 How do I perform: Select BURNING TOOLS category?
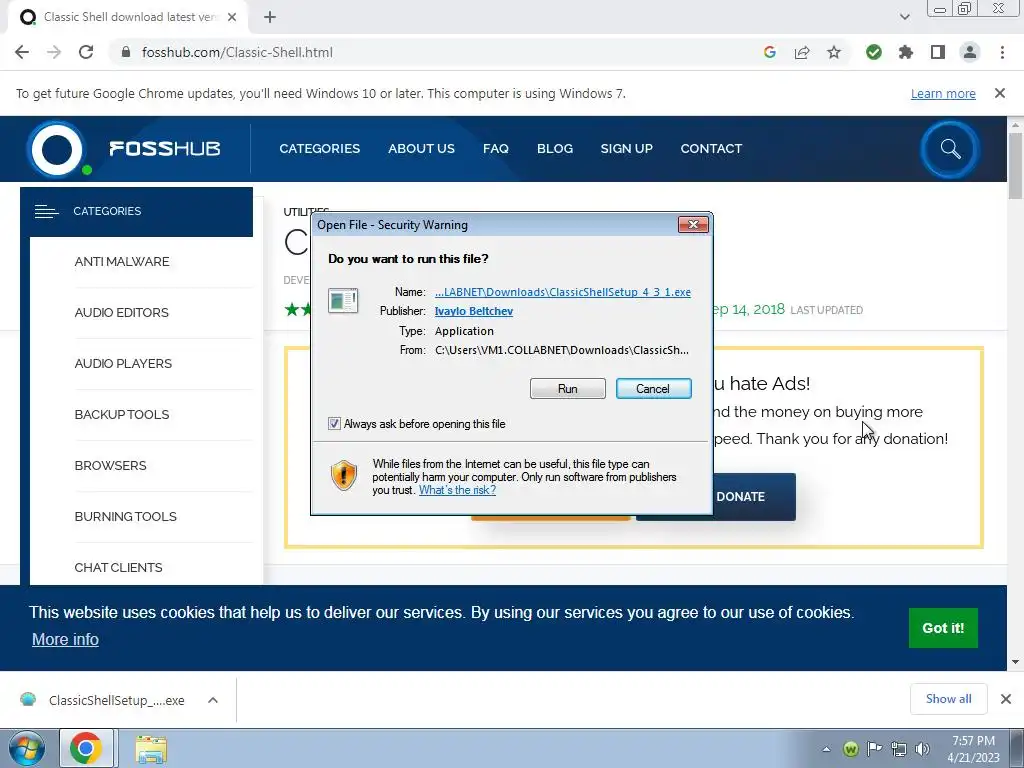[x=125, y=516]
